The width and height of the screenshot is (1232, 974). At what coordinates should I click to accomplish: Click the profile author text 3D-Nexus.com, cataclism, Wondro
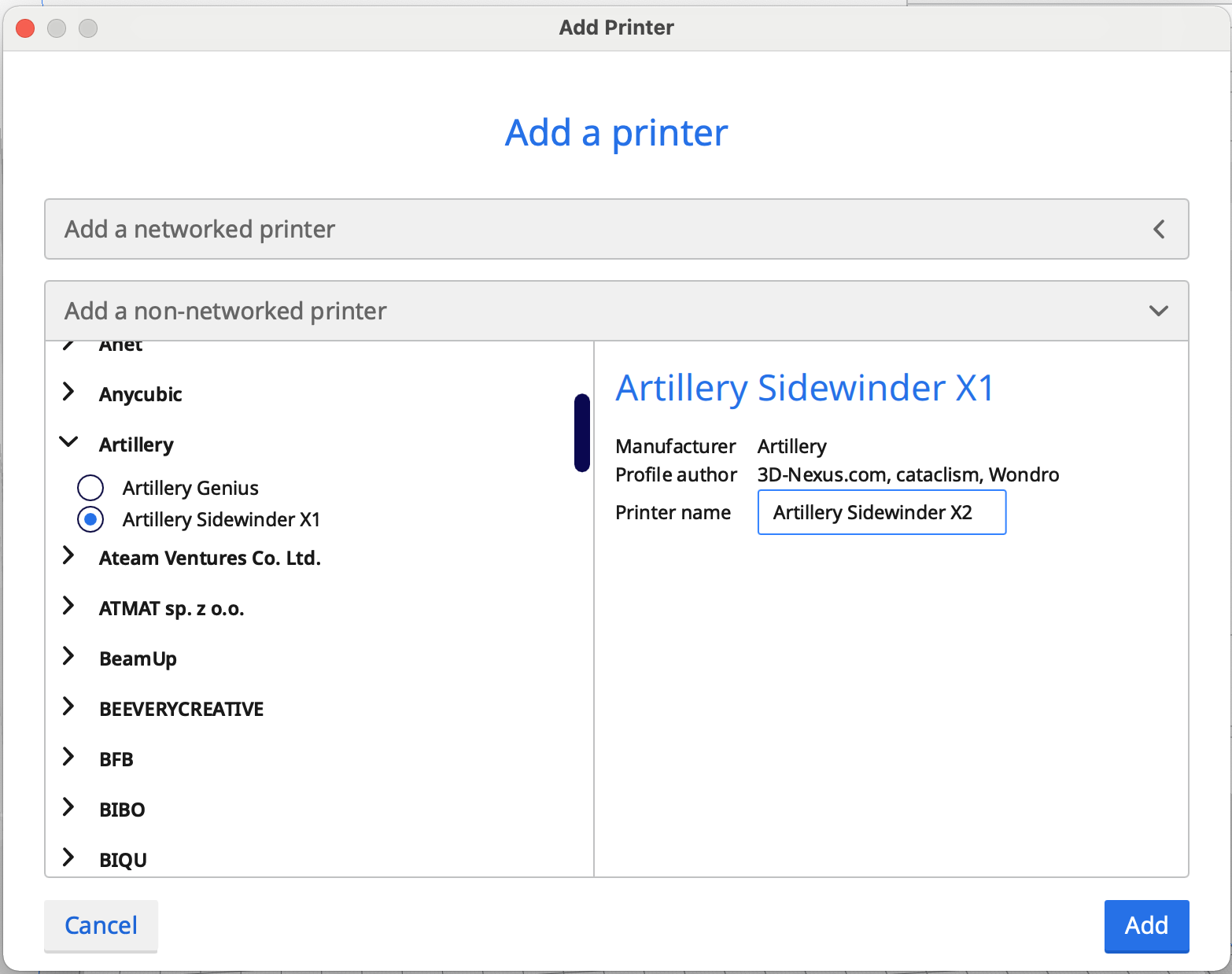[908, 474]
